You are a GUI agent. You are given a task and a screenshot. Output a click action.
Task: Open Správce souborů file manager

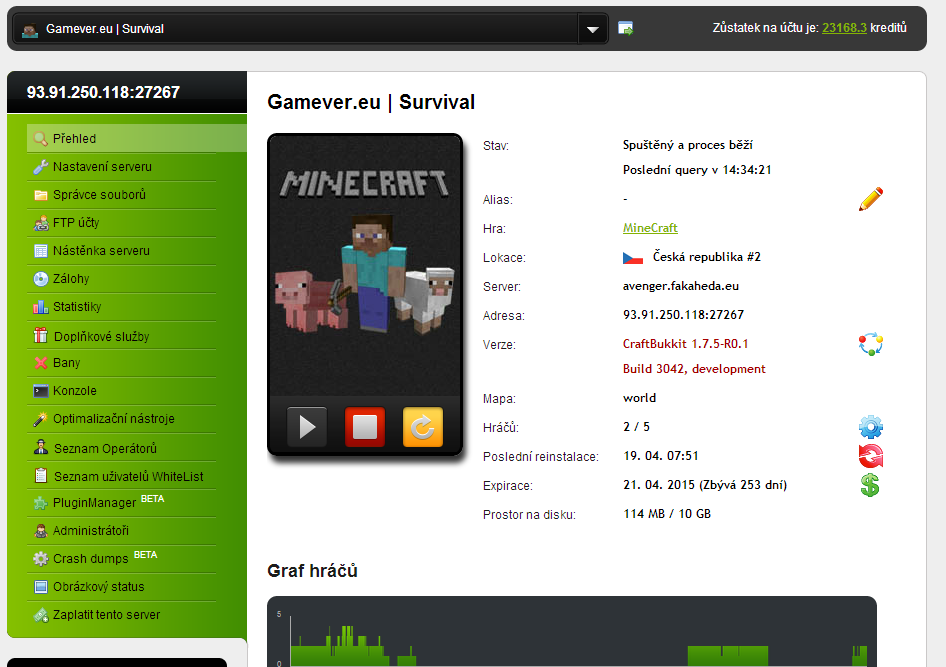(121, 195)
